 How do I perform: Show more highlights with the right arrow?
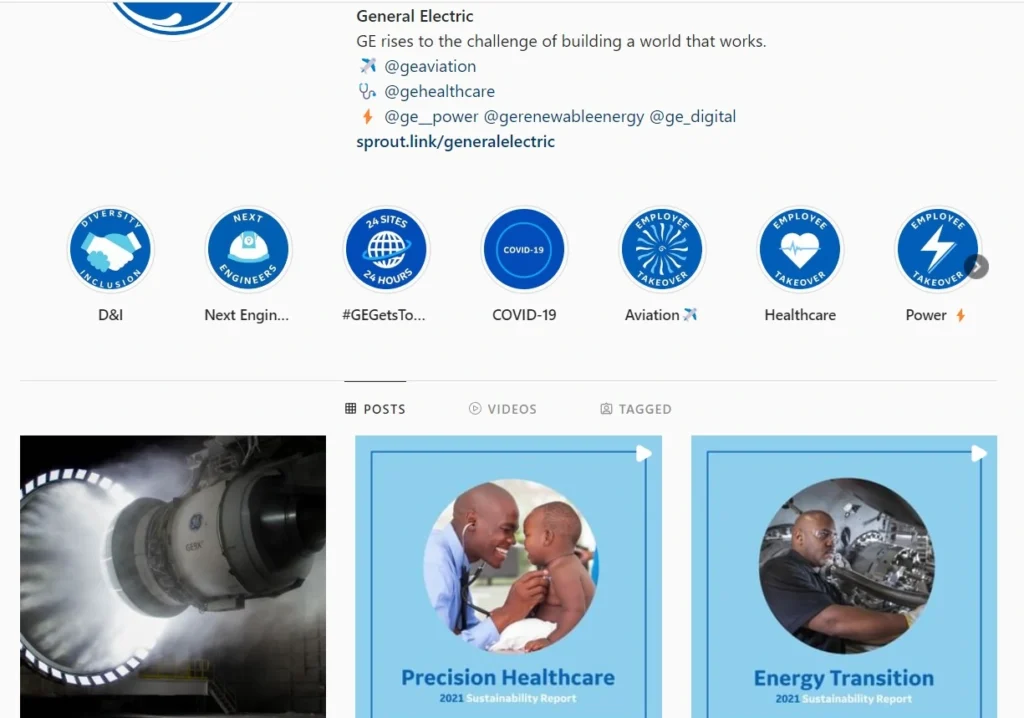977,267
